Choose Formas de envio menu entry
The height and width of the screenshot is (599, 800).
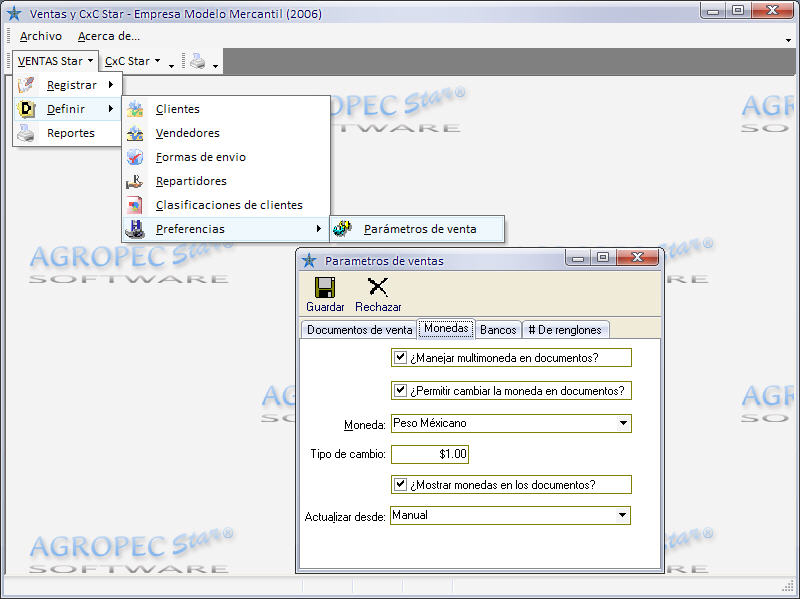click(x=226, y=157)
